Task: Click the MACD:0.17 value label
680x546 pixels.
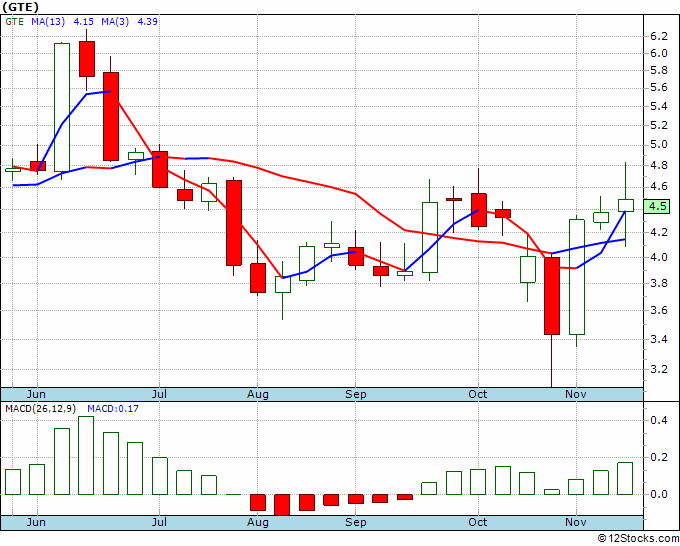Action: (113, 409)
